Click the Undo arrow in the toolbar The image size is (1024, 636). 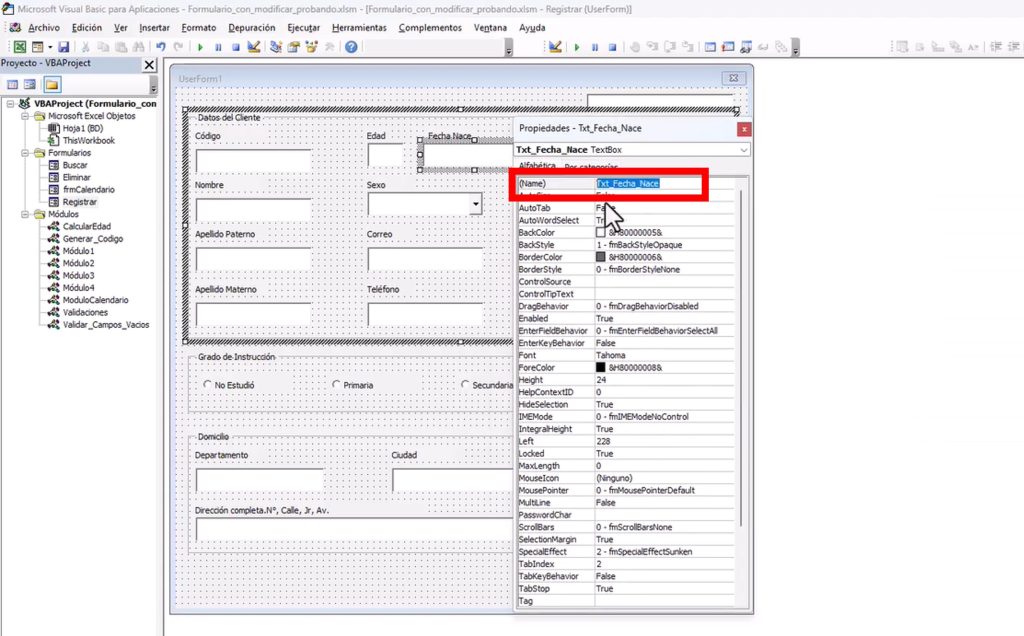point(161,47)
